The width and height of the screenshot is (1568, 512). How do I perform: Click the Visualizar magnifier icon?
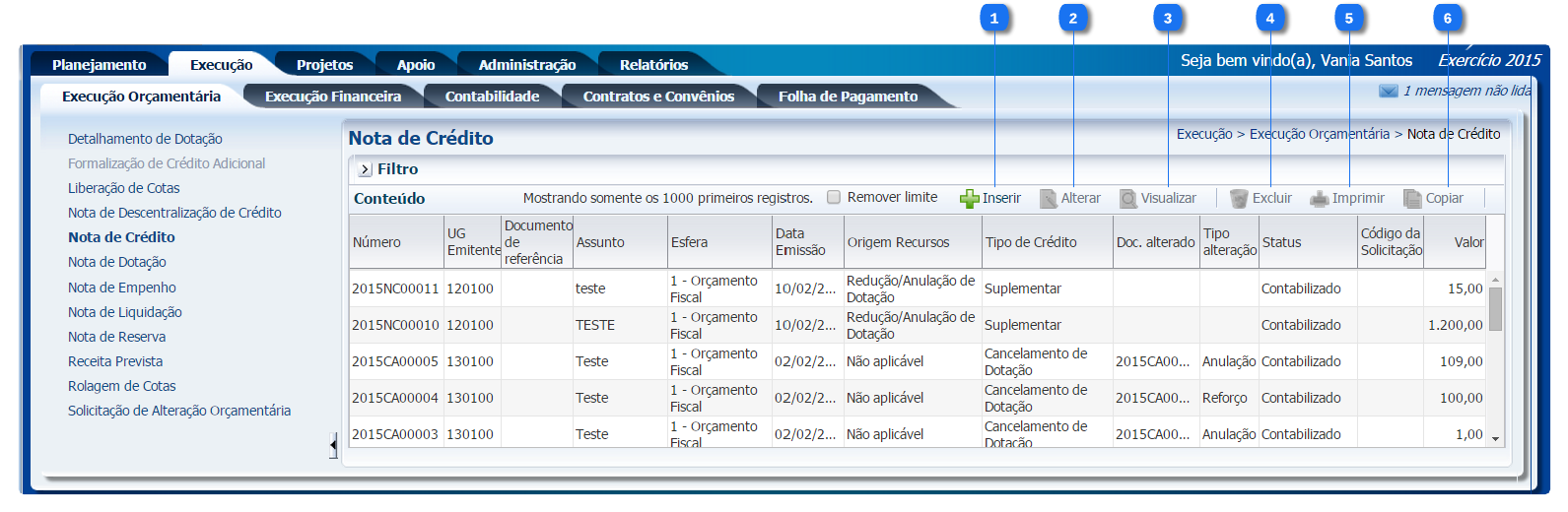point(1128,199)
